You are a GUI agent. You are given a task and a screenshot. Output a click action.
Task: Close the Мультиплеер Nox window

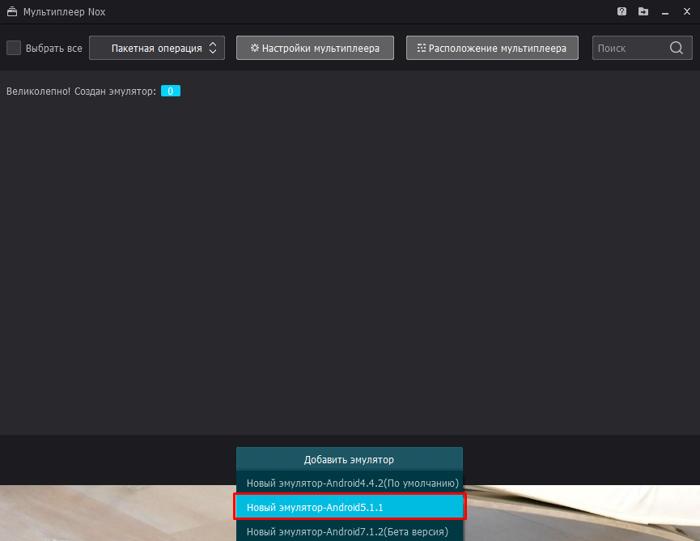click(687, 12)
